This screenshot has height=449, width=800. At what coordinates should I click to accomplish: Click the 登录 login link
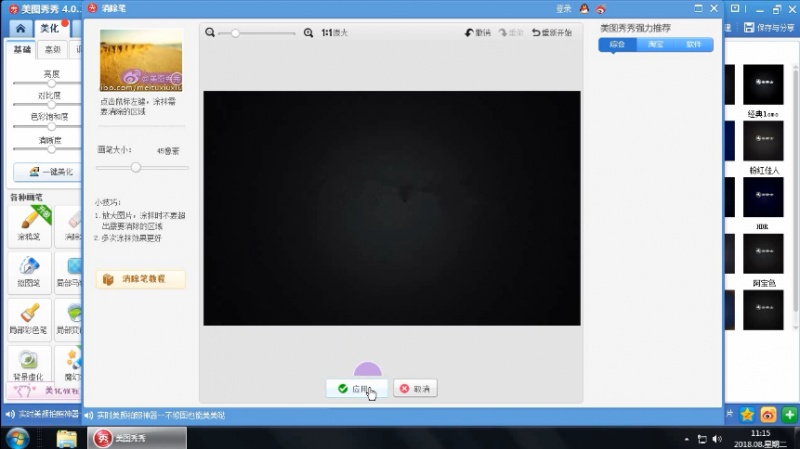pos(563,9)
